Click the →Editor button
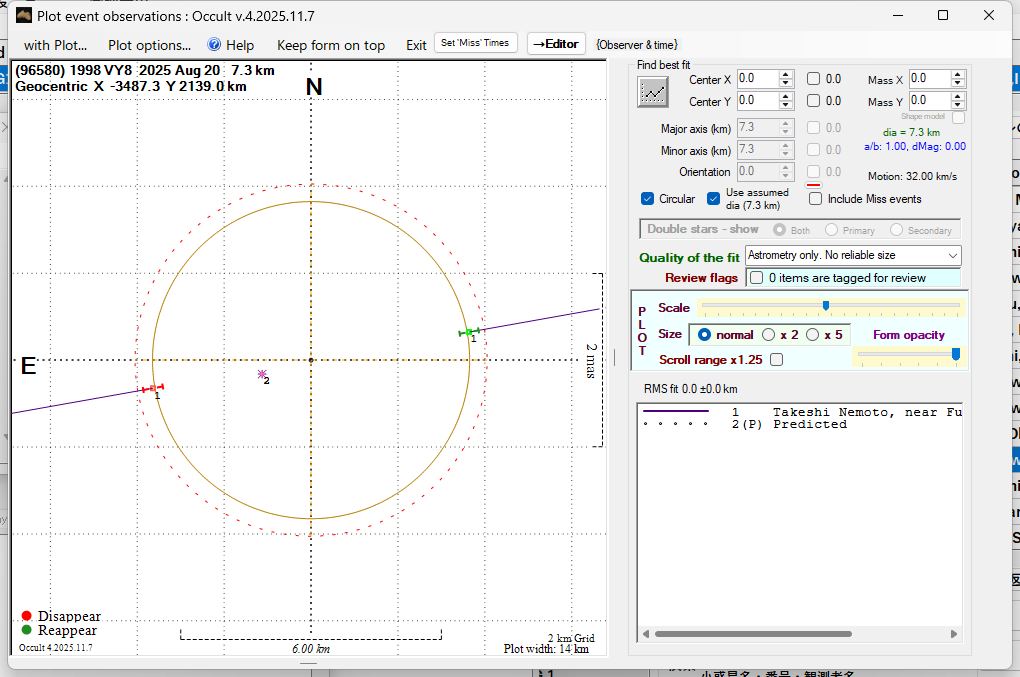1020x677 pixels. 555,44
